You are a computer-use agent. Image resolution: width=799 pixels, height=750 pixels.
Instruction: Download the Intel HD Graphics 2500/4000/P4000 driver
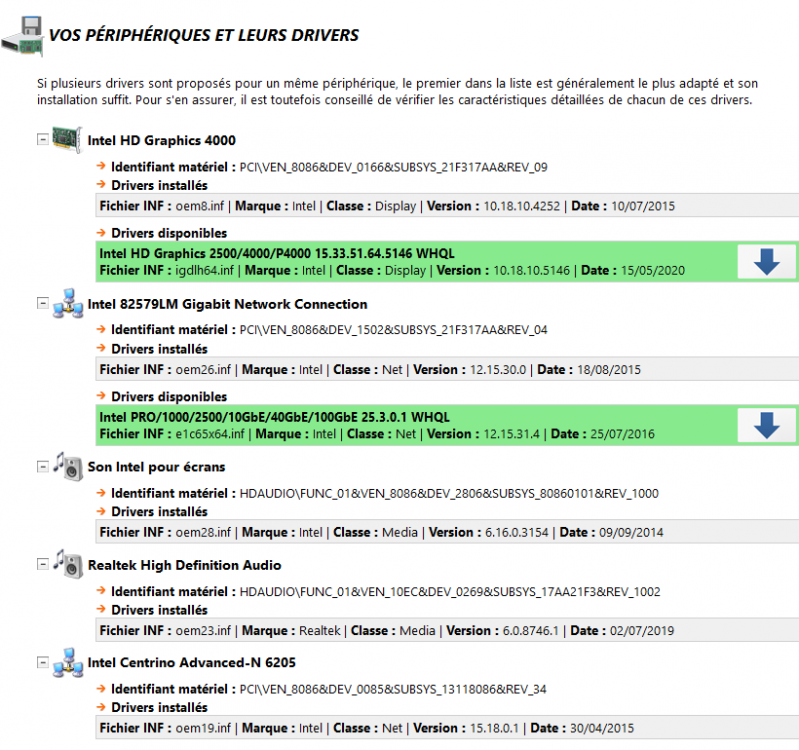[x=766, y=262]
